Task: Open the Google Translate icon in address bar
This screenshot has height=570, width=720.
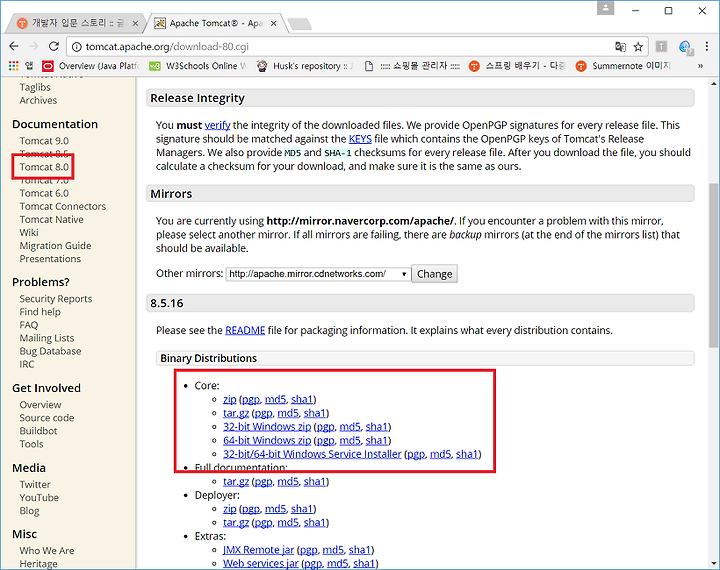Action: coord(620,46)
